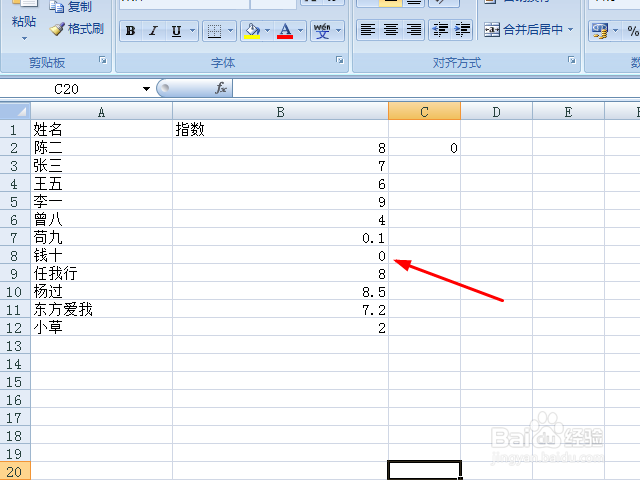Open alignment group dialog launcher

click(572, 60)
